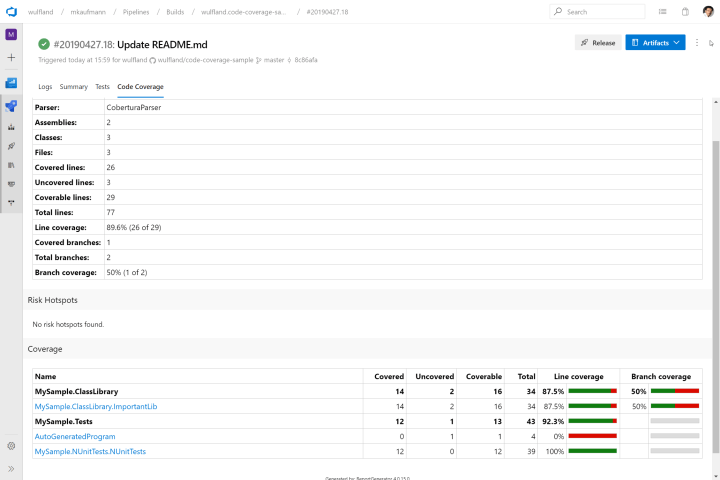
Task: Click the Risk Hotspots section heading
Action: click(x=52, y=300)
